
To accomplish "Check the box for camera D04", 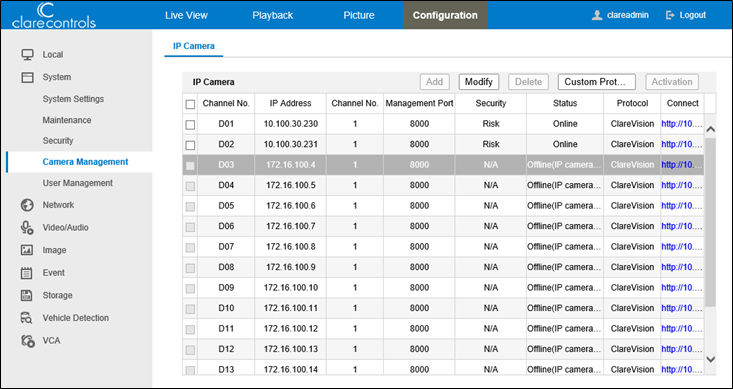I will (190, 186).
